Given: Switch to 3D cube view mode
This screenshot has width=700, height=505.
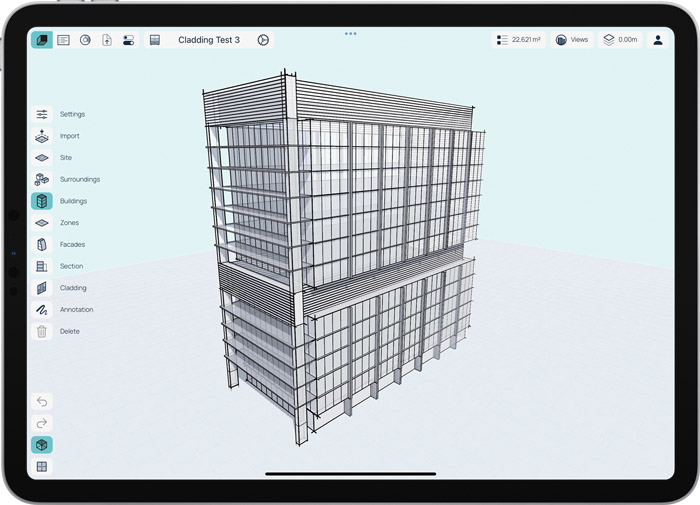Looking at the screenshot, I should (x=42, y=445).
